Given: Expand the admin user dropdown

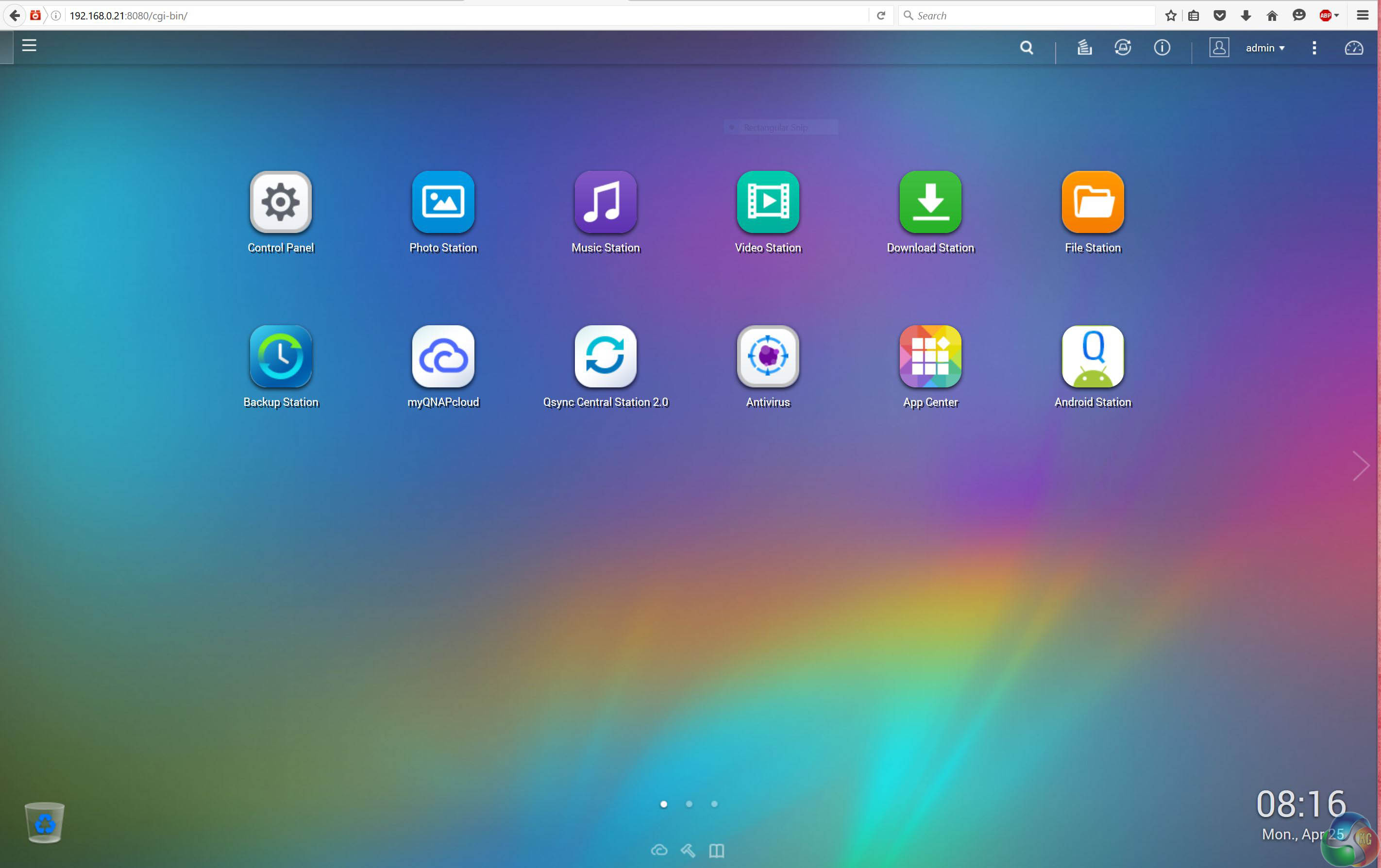Looking at the screenshot, I should coord(1264,48).
